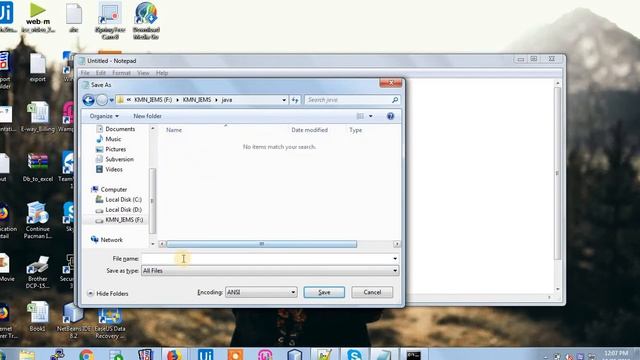
Task: Sort by the Name column header
Action: [174, 130]
